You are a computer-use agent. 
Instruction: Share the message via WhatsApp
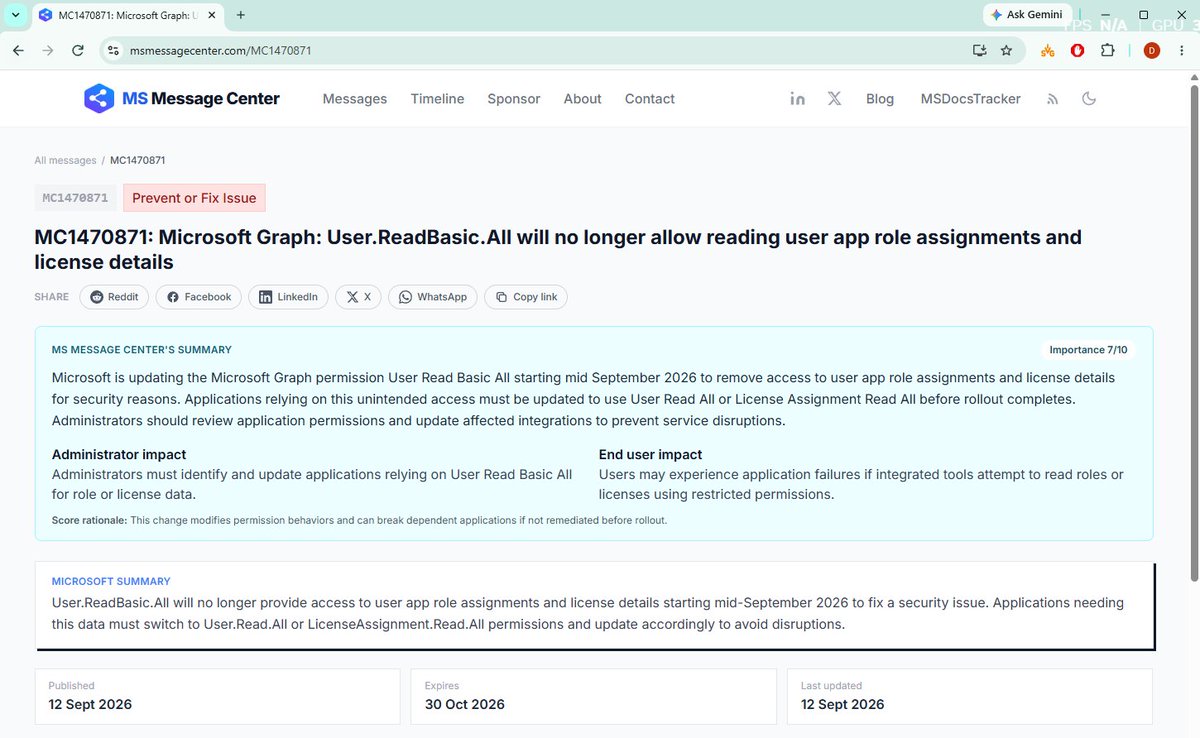(x=433, y=297)
